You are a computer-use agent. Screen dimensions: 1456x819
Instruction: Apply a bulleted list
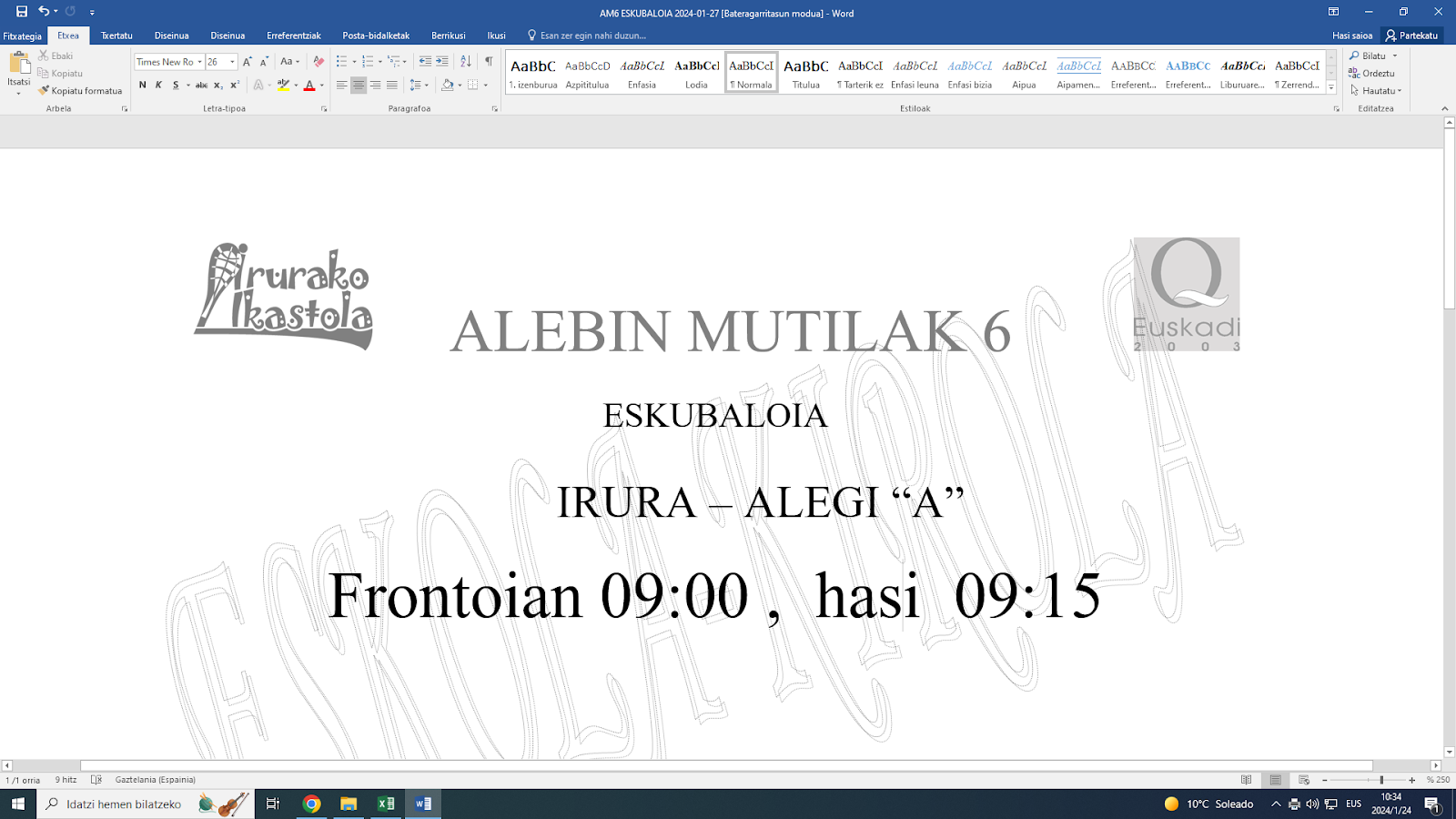pos(341,62)
